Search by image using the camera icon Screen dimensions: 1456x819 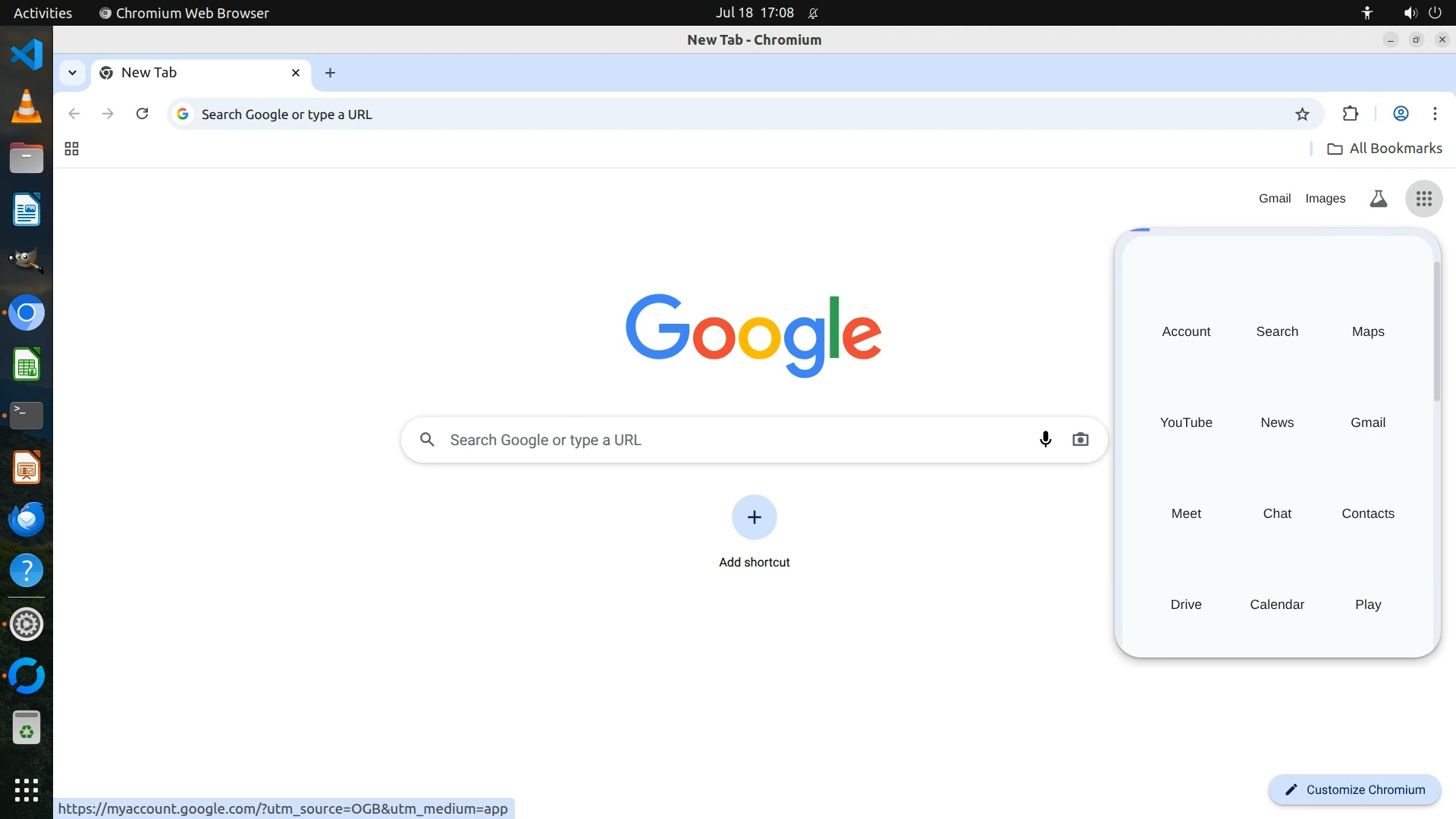click(1080, 440)
